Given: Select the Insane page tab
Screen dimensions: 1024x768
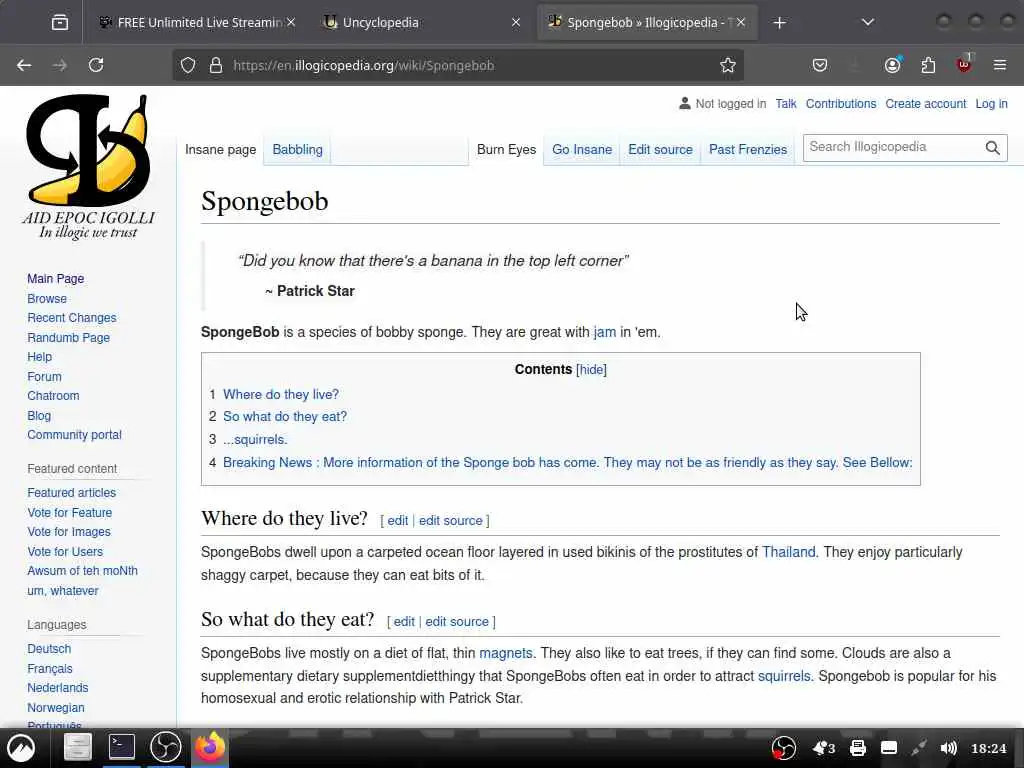Looking at the screenshot, I should click(x=221, y=150).
